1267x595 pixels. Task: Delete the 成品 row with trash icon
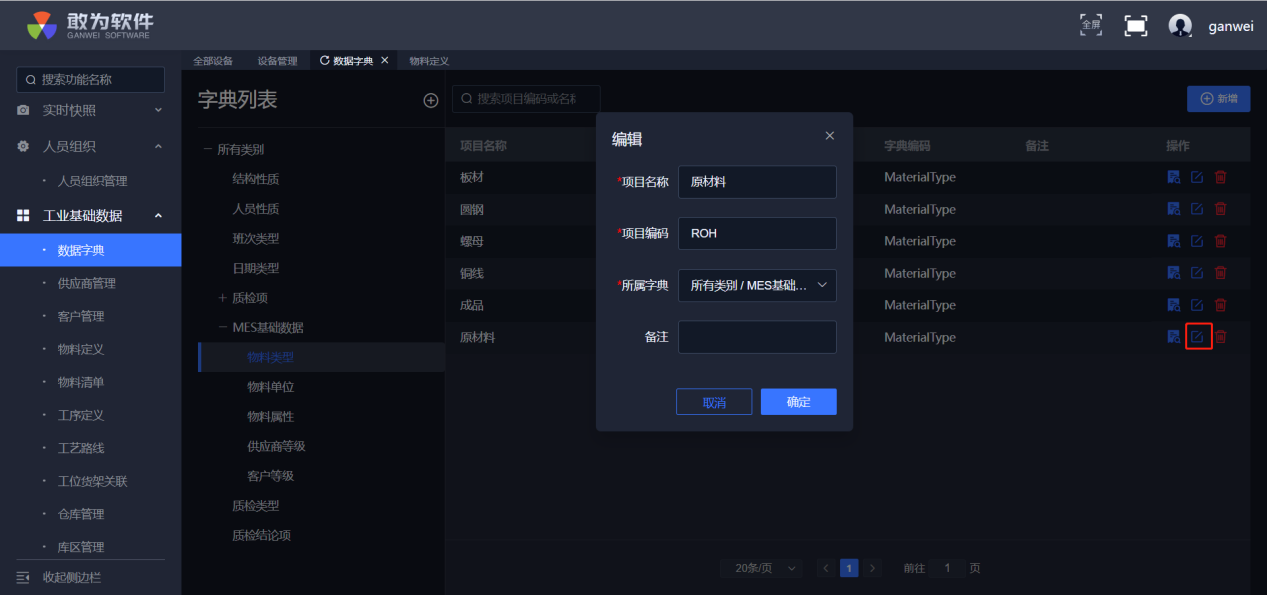1220,305
